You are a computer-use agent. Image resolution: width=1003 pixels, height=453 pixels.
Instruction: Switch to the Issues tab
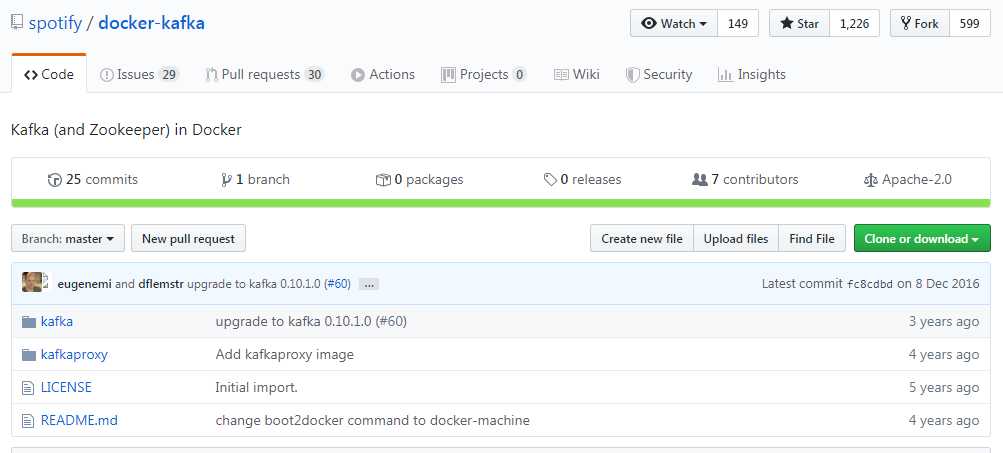tap(139, 74)
